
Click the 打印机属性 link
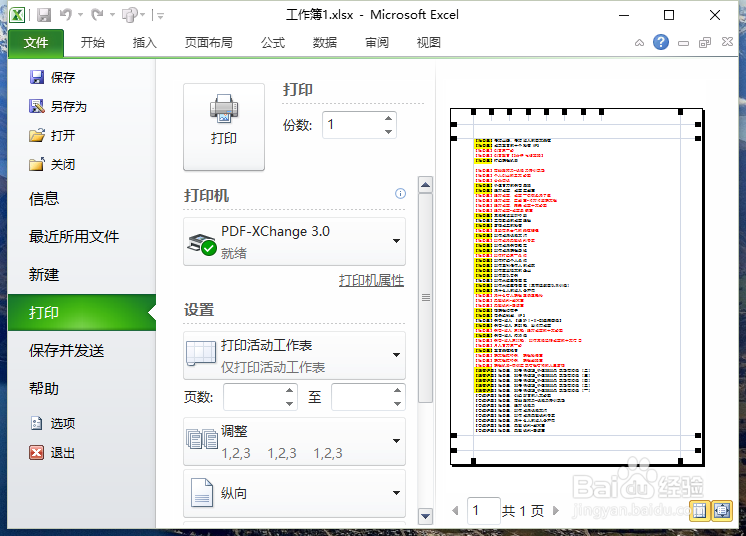tap(371, 280)
